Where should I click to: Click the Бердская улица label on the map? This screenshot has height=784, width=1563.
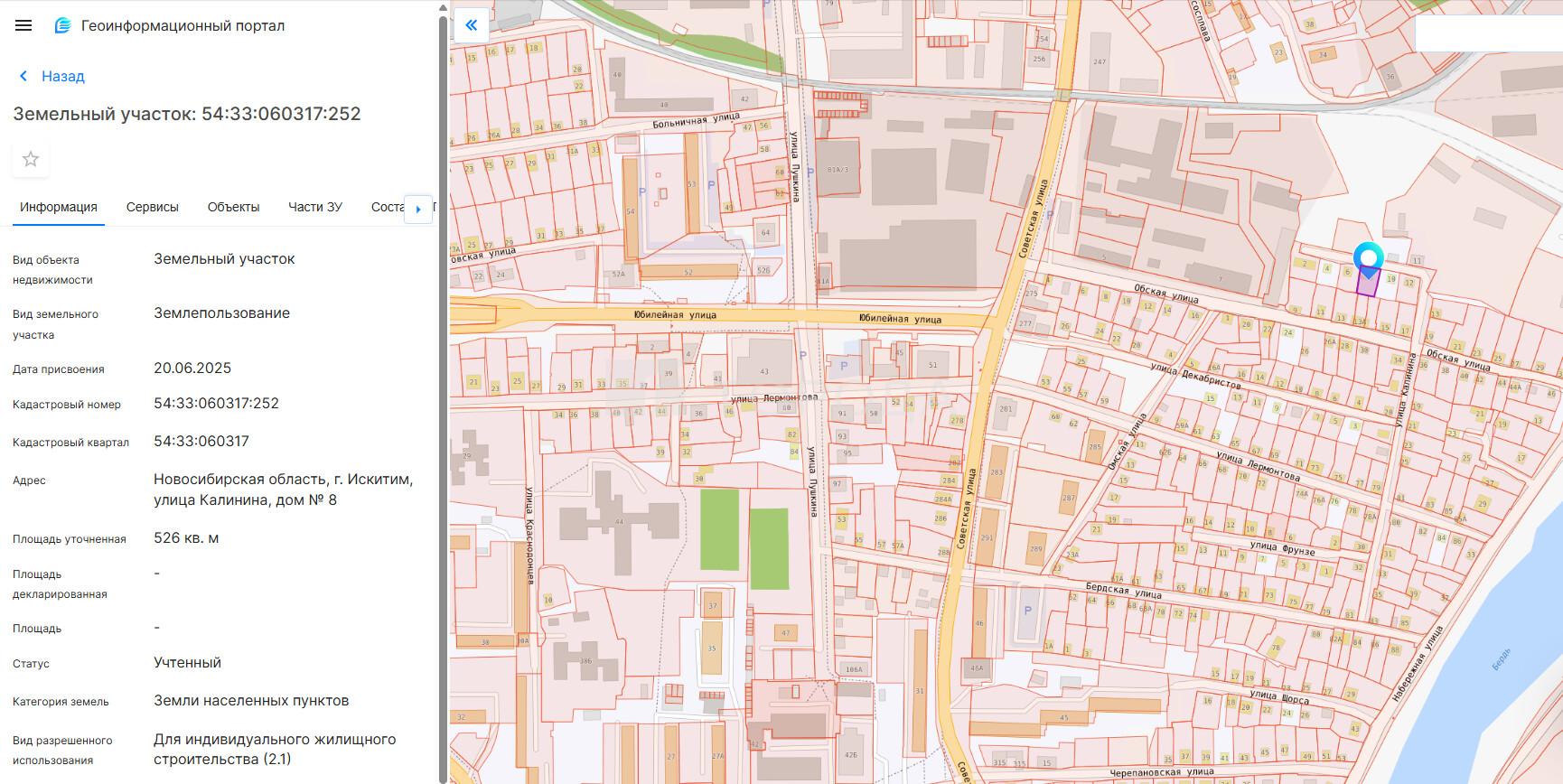(x=1123, y=591)
